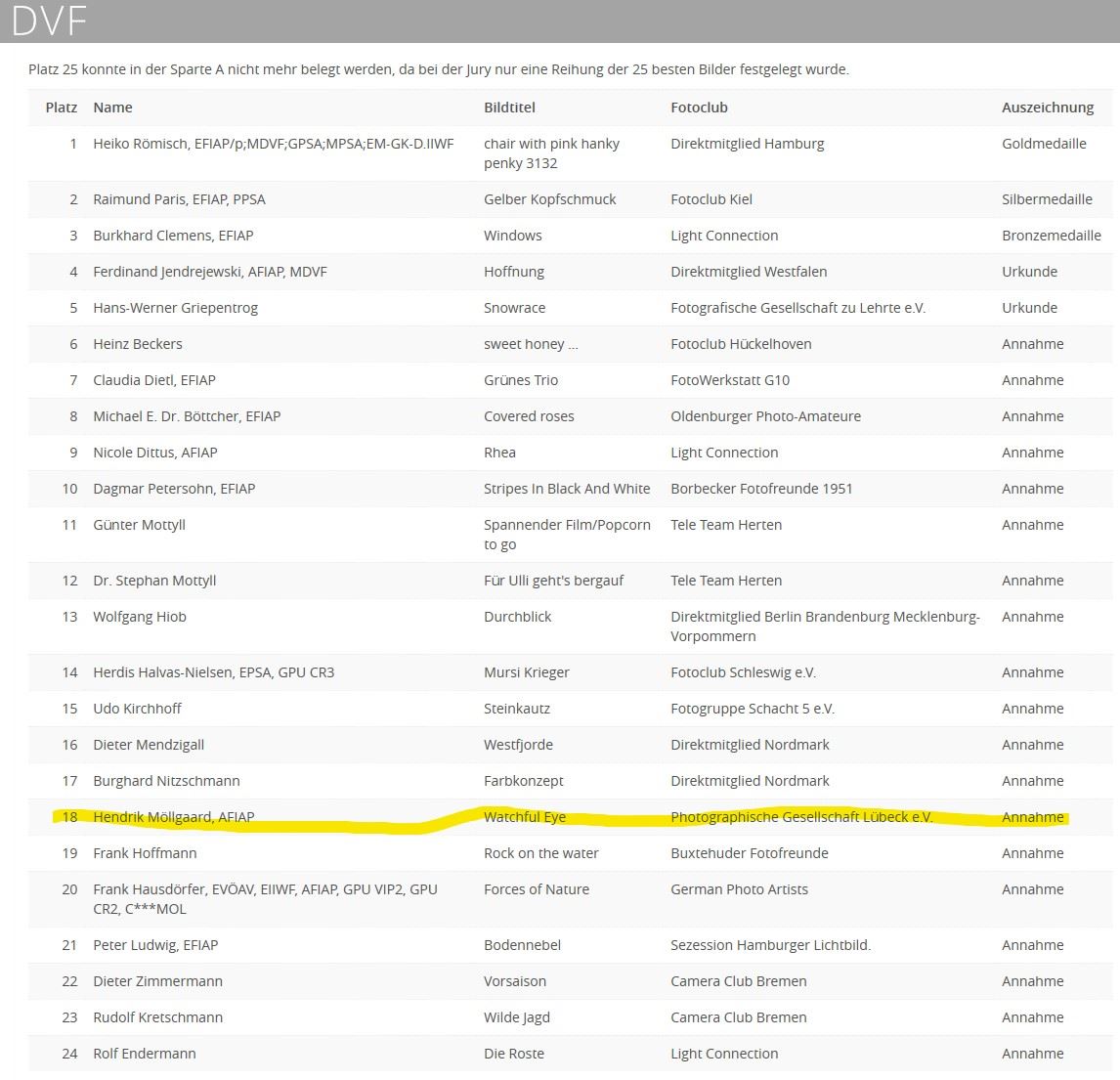
Task: Click the title Covered roses
Action: 530,416
